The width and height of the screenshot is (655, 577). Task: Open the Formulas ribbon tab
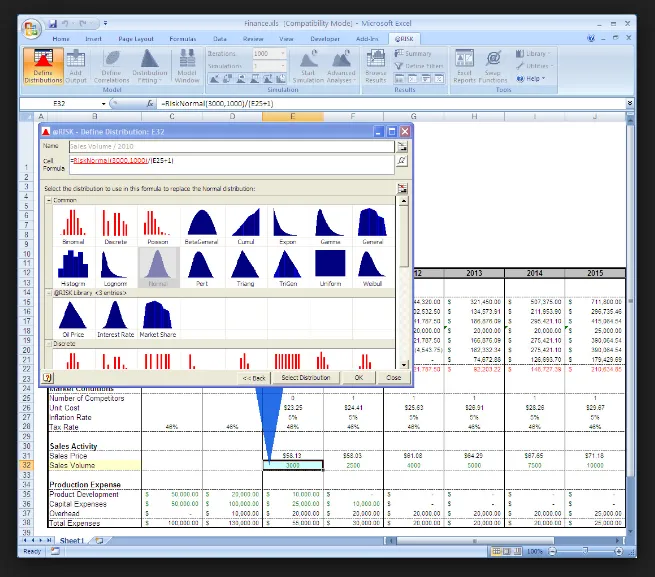click(x=183, y=39)
